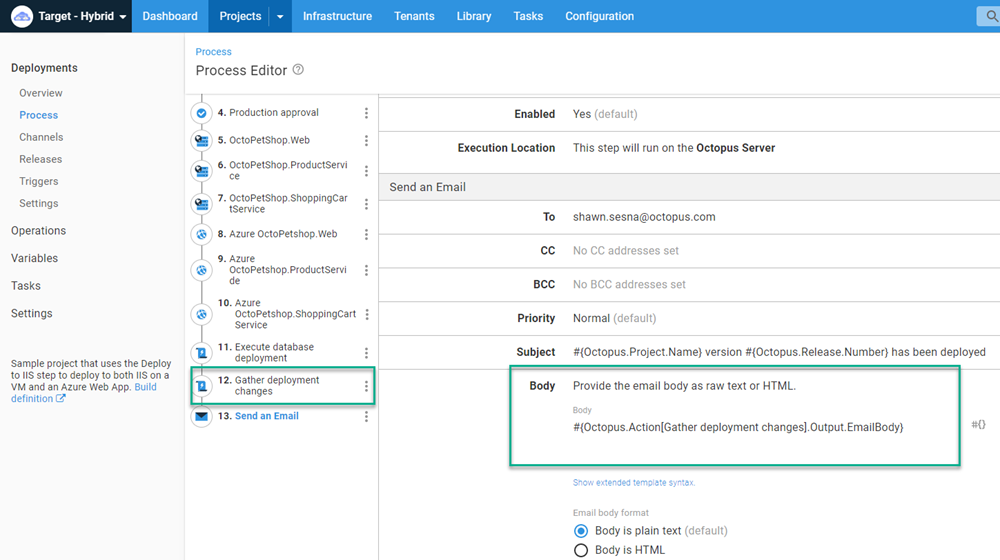Click the Azure OctoPetshop.Web step icon

[201, 235]
